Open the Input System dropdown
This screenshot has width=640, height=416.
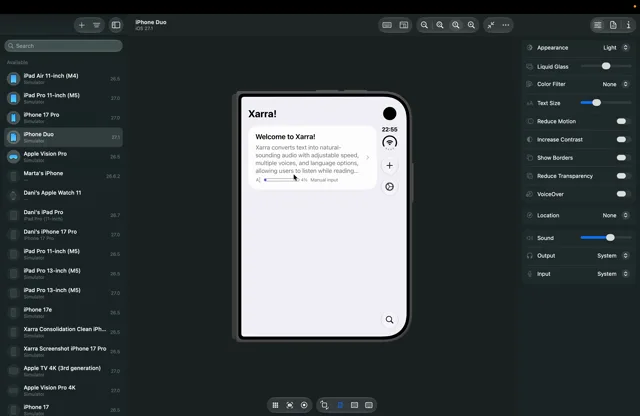pyautogui.click(x=613, y=274)
